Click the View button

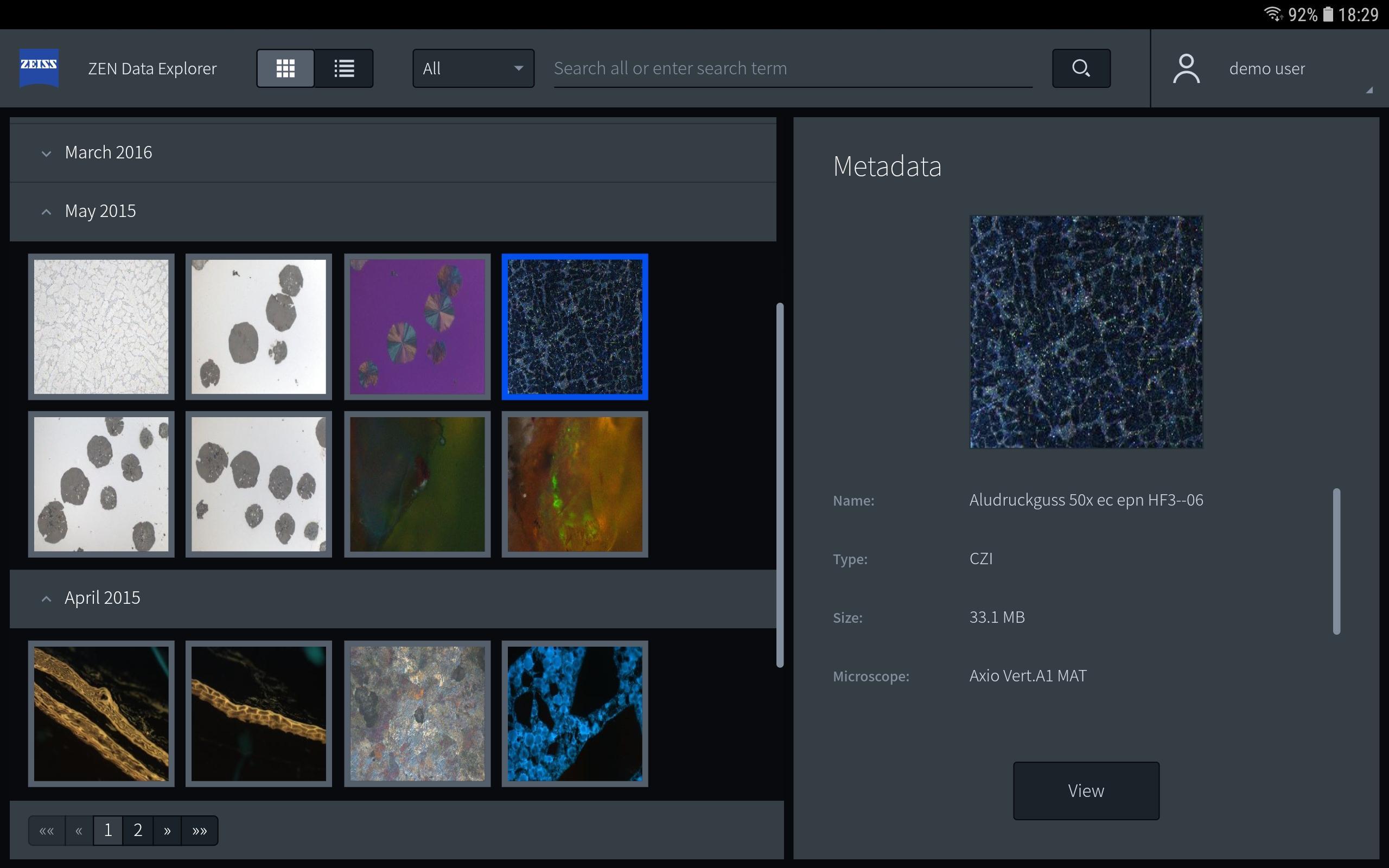(x=1086, y=790)
